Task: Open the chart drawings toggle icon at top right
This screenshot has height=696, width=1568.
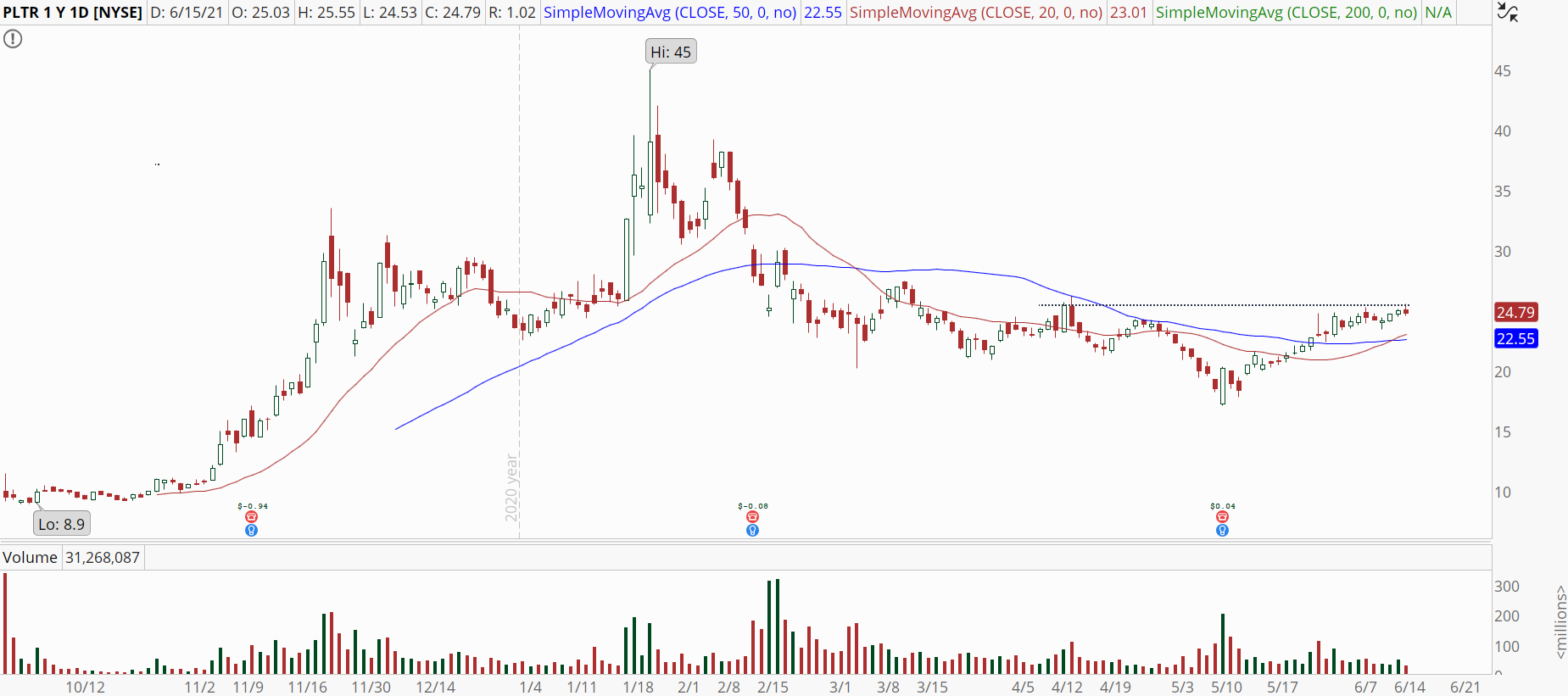Action: coord(1507,12)
